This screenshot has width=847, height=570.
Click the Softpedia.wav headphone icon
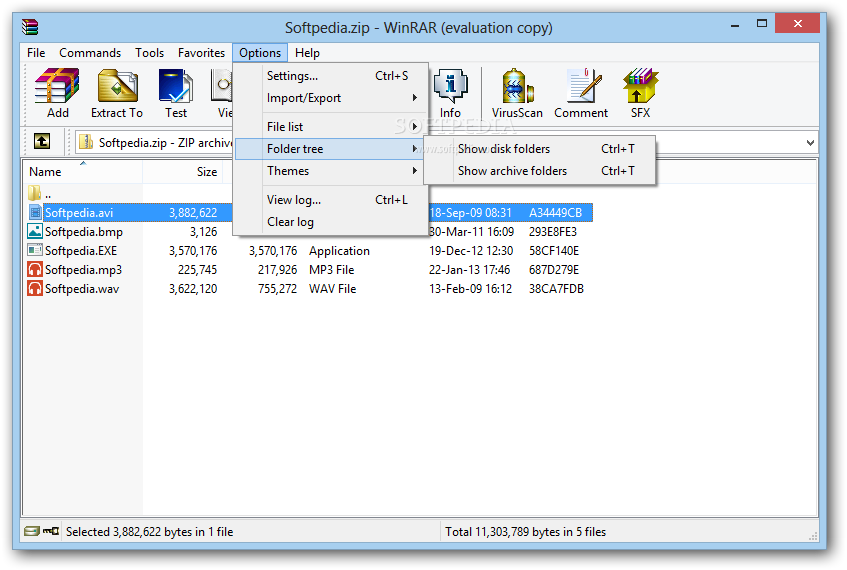(35, 288)
